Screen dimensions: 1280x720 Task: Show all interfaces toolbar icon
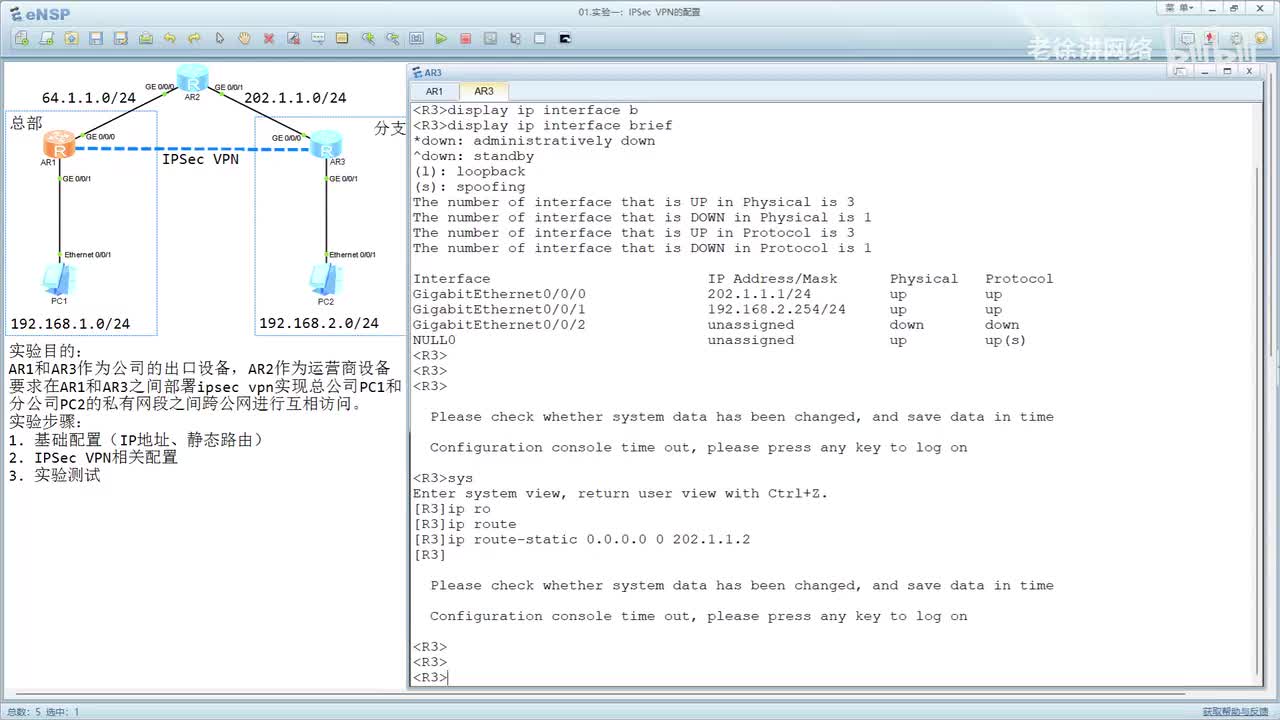pyautogui.click(x=515, y=39)
